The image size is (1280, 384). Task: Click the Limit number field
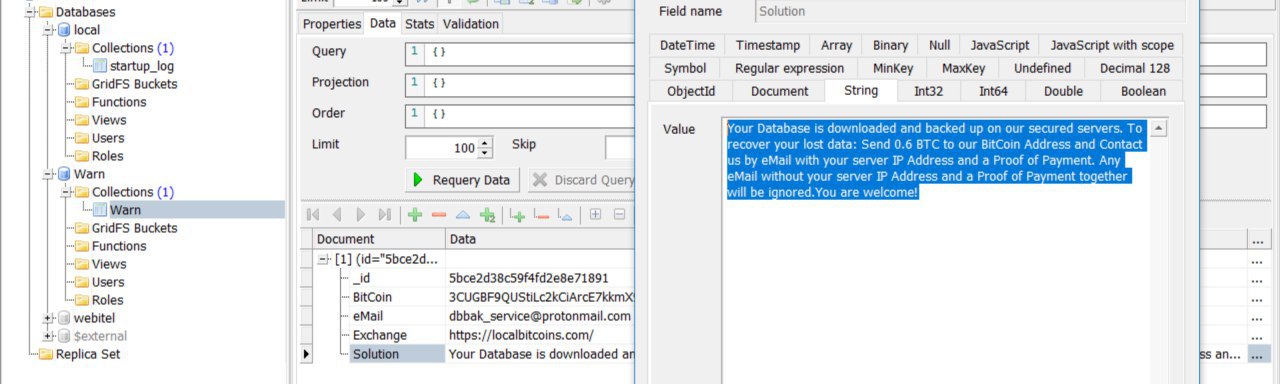pos(442,148)
